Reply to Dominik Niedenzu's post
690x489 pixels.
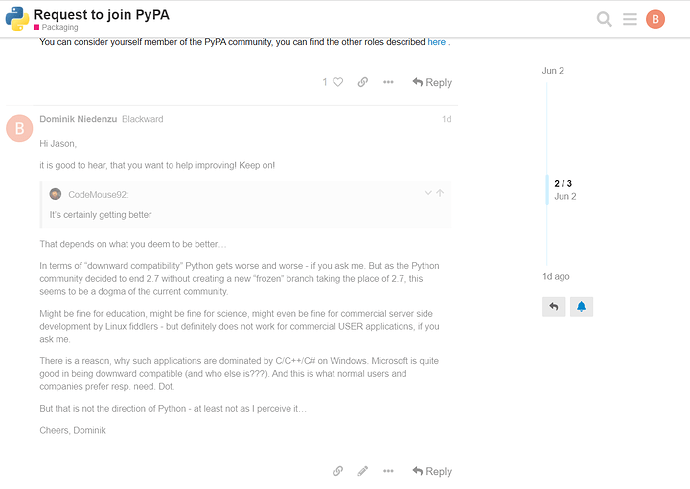tap(432, 471)
